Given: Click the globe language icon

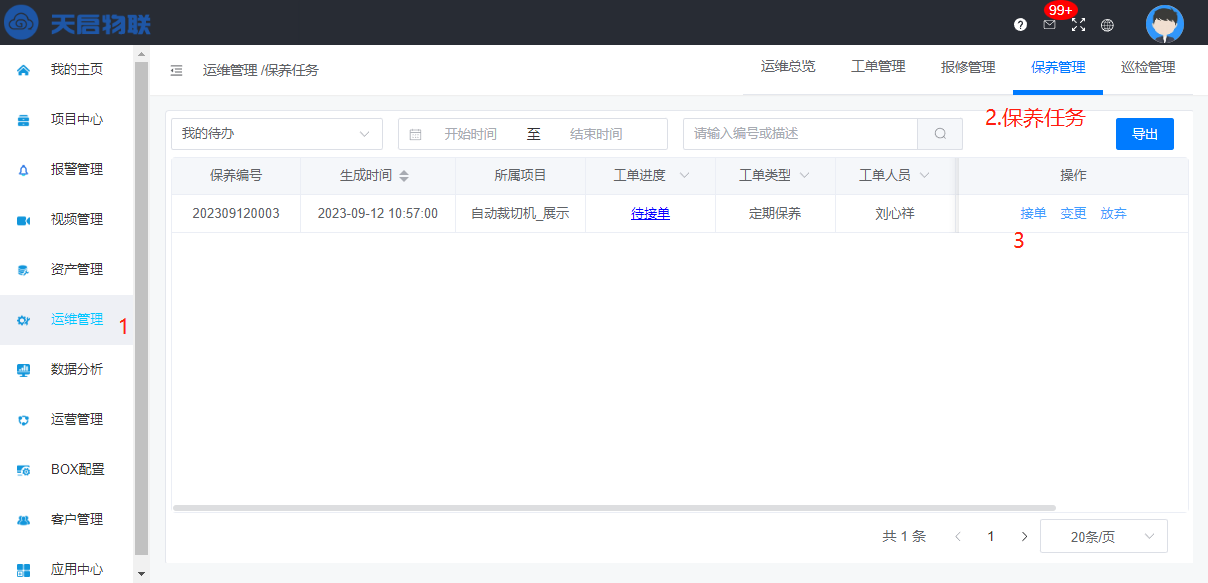Looking at the screenshot, I should (1107, 25).
